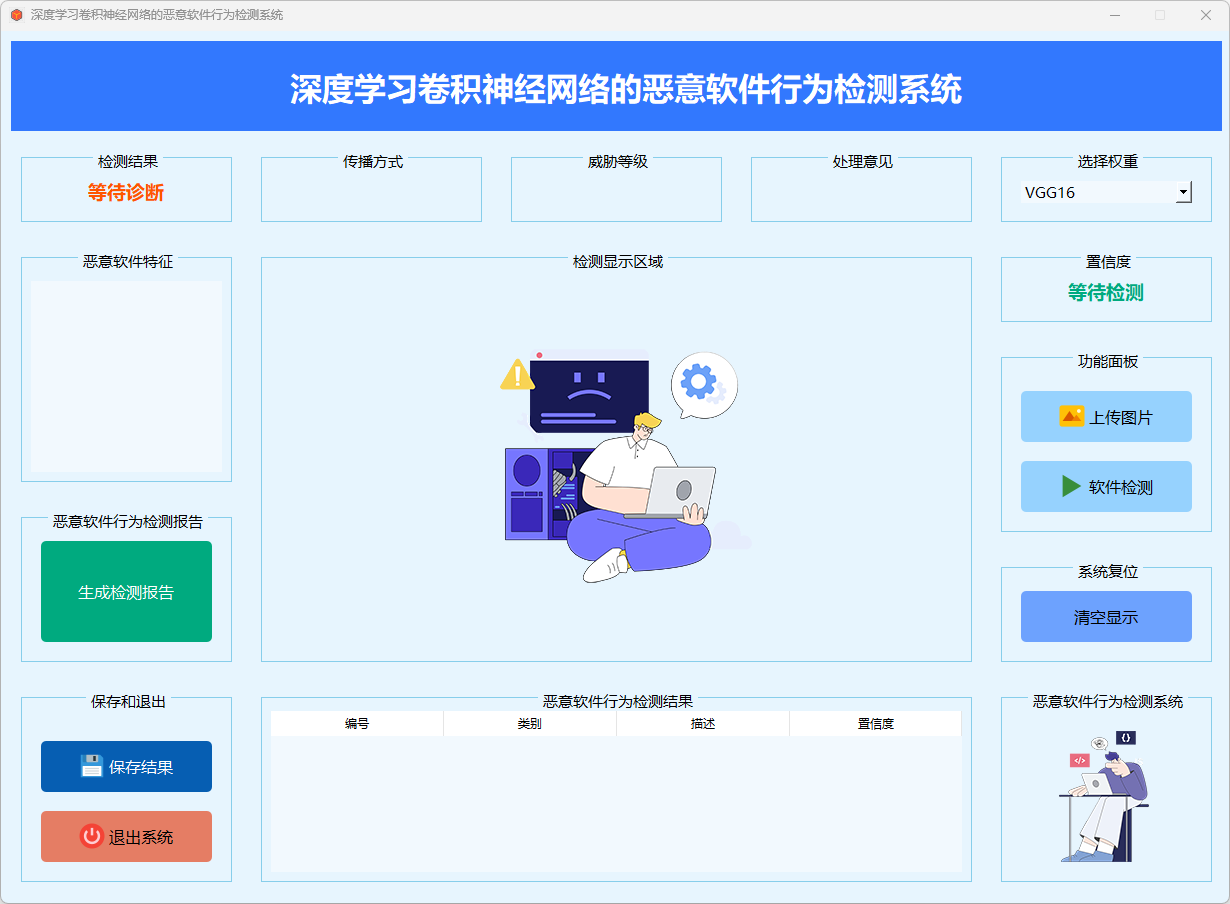Click the green play icon for detection
The image size is (1230, 904).
coord(1071,487)
